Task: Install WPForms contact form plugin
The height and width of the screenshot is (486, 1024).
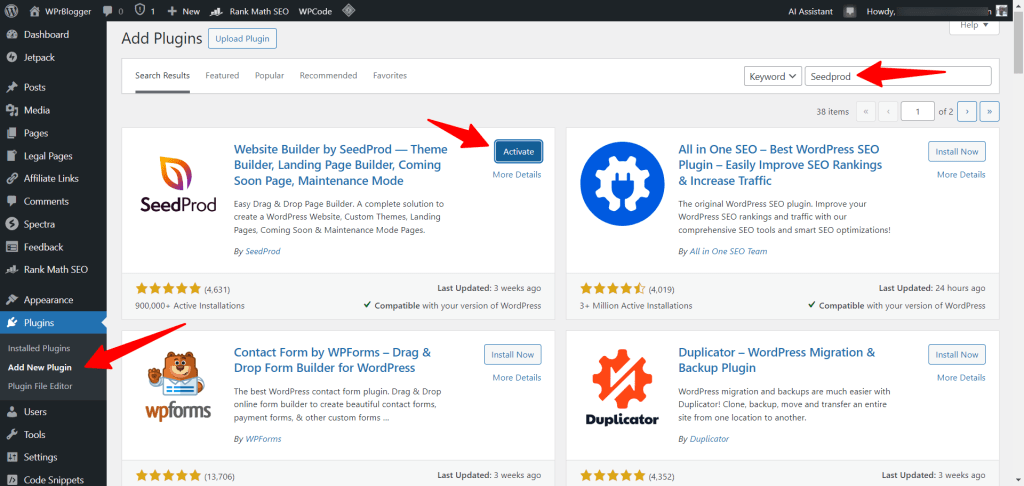Action: (x=513, y=355)
